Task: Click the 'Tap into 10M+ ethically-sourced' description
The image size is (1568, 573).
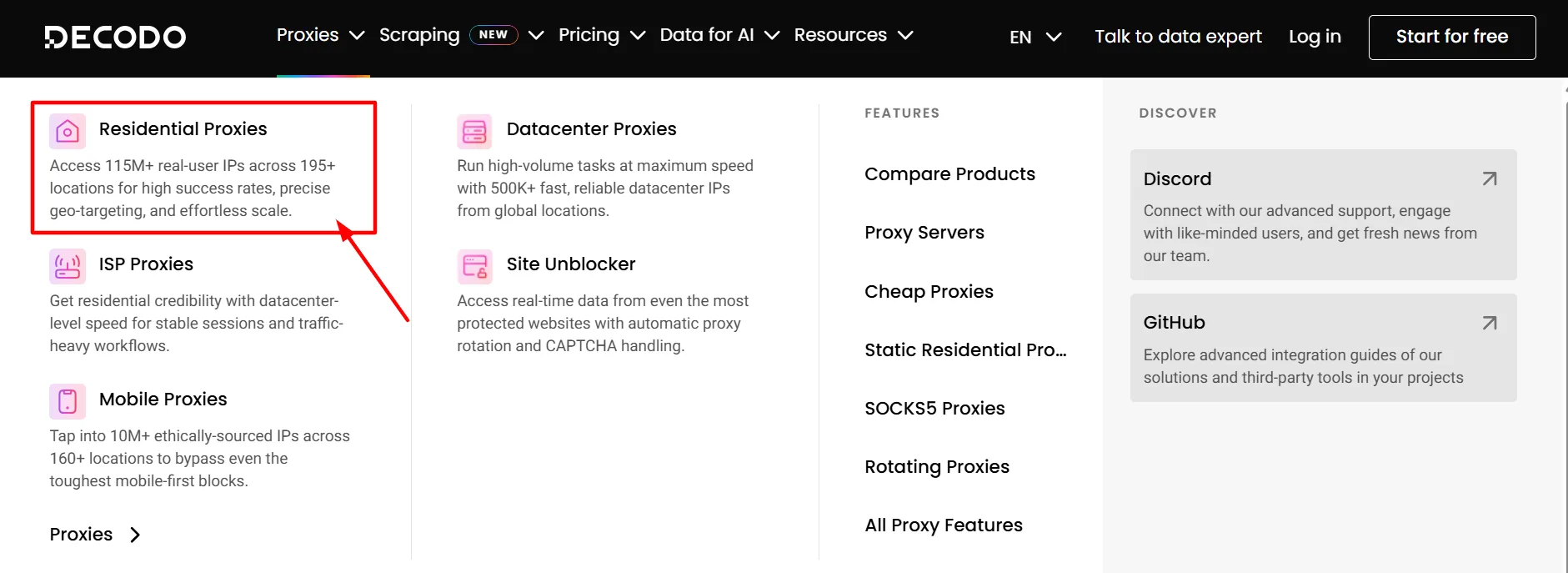Action: (x=199, y=459)
